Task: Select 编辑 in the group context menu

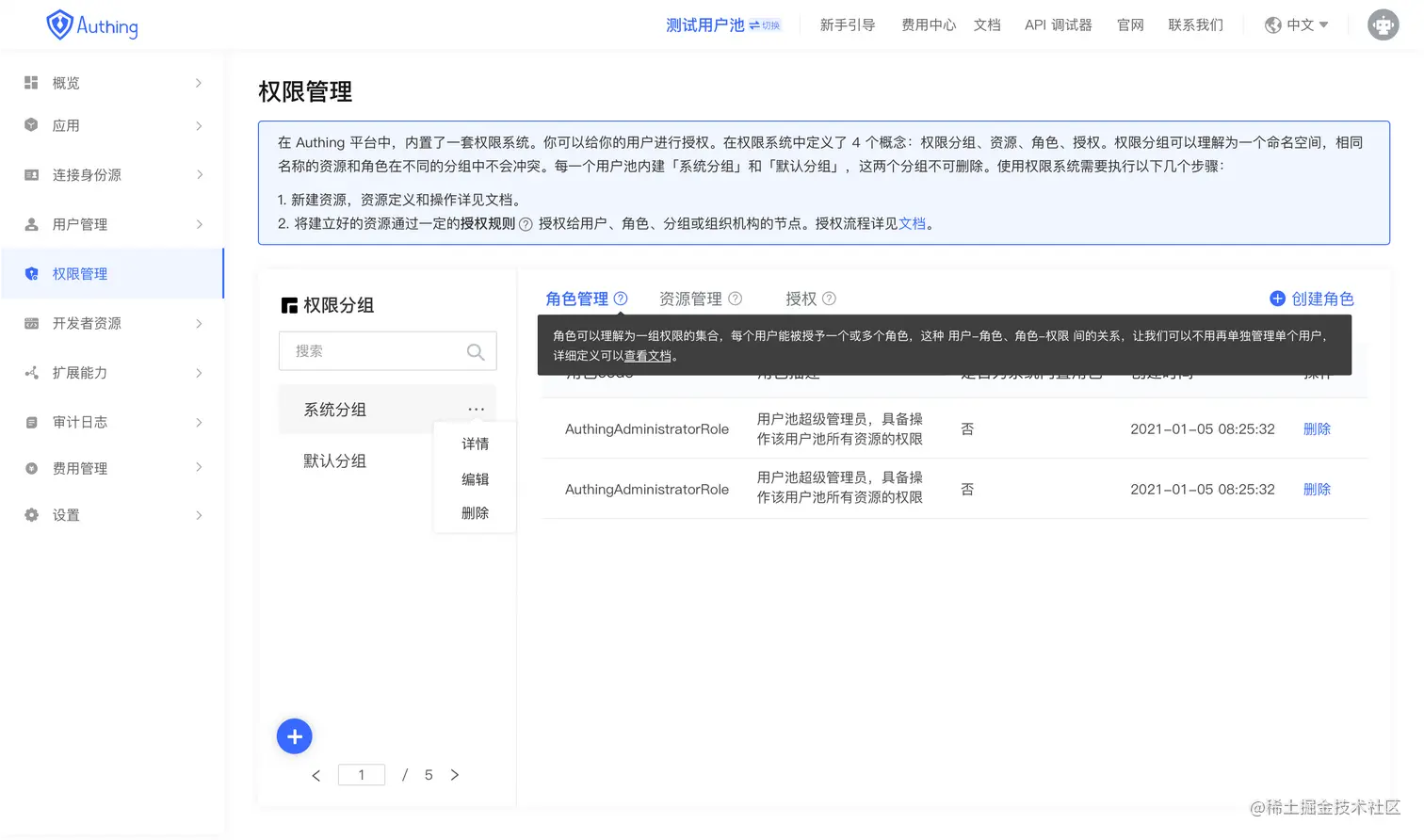Action: pyautogui.click(x=476, y=479)
